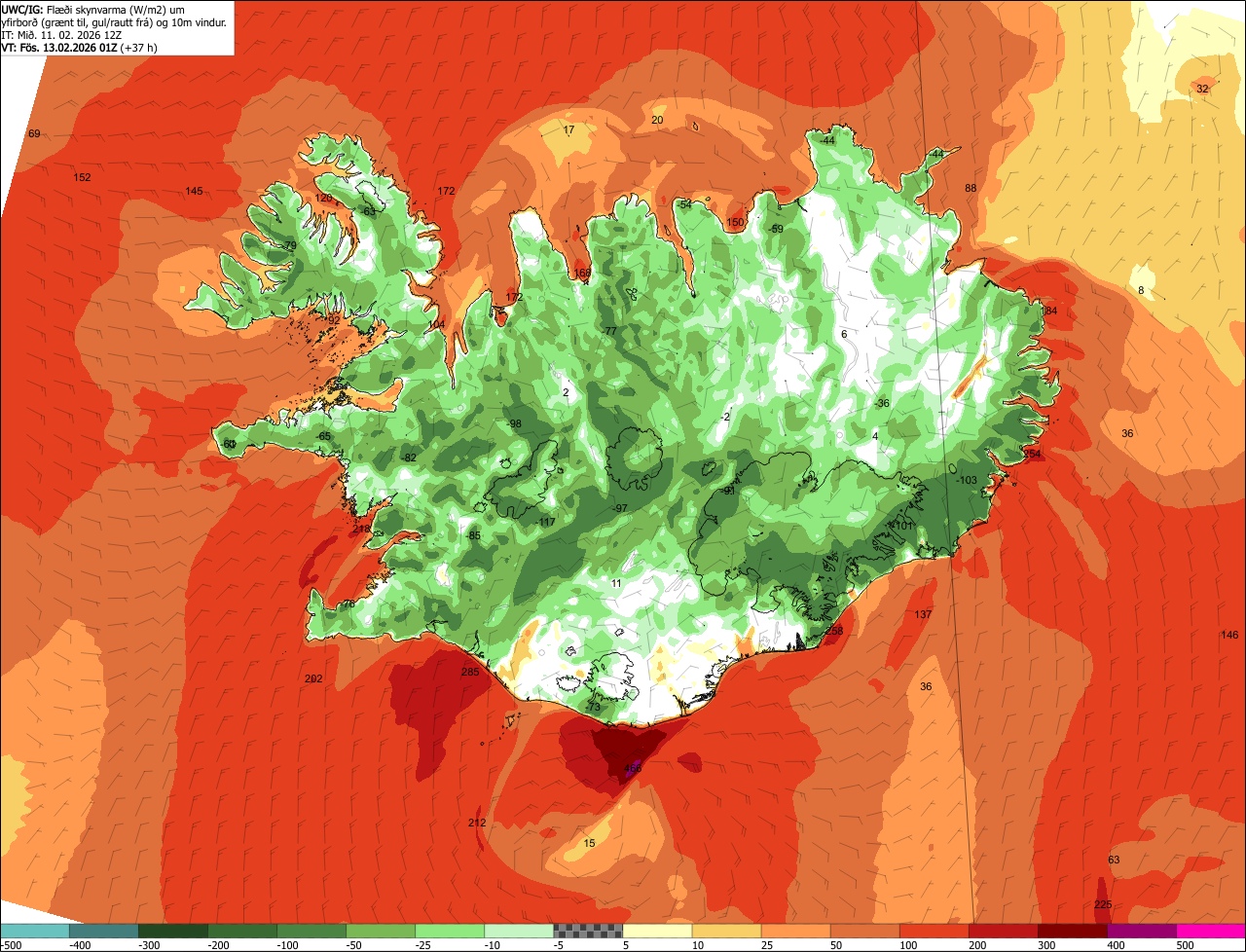Click the flux value '225' in the bottom-right
The width and height of the screenshot is (1246, 952).
tap(1102, 904)
